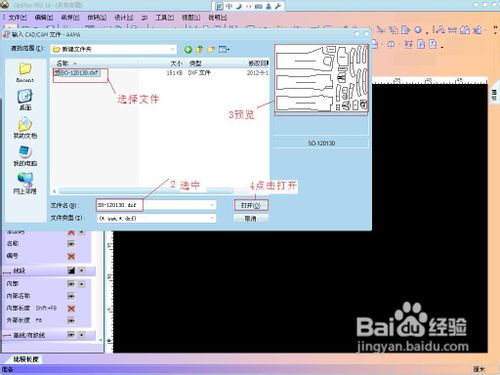The width and height of the screenshot is (500, 375).
Task: Open the 内部 row dropdown arrow
Action: (x=82, y=284)
